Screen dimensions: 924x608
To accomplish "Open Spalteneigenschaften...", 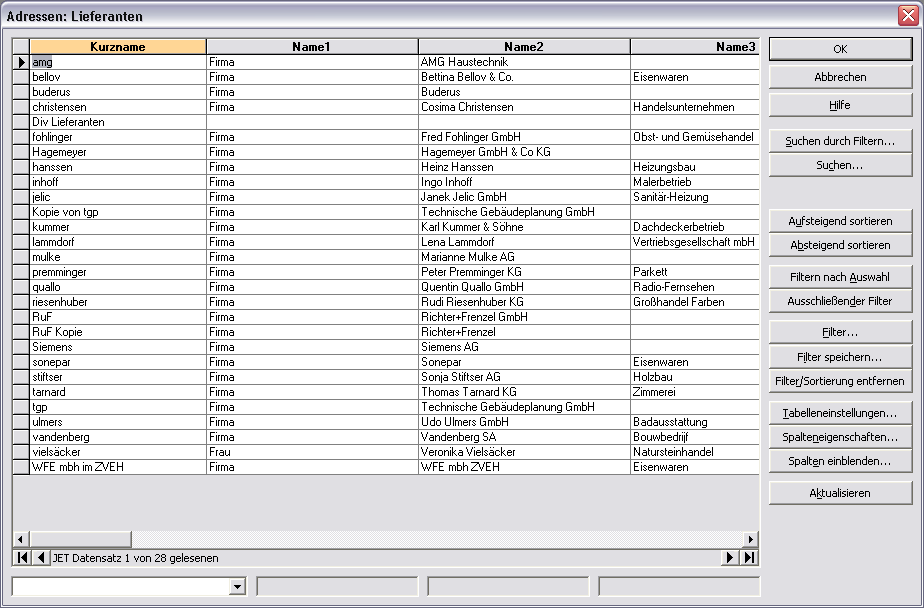I will 840,437.
